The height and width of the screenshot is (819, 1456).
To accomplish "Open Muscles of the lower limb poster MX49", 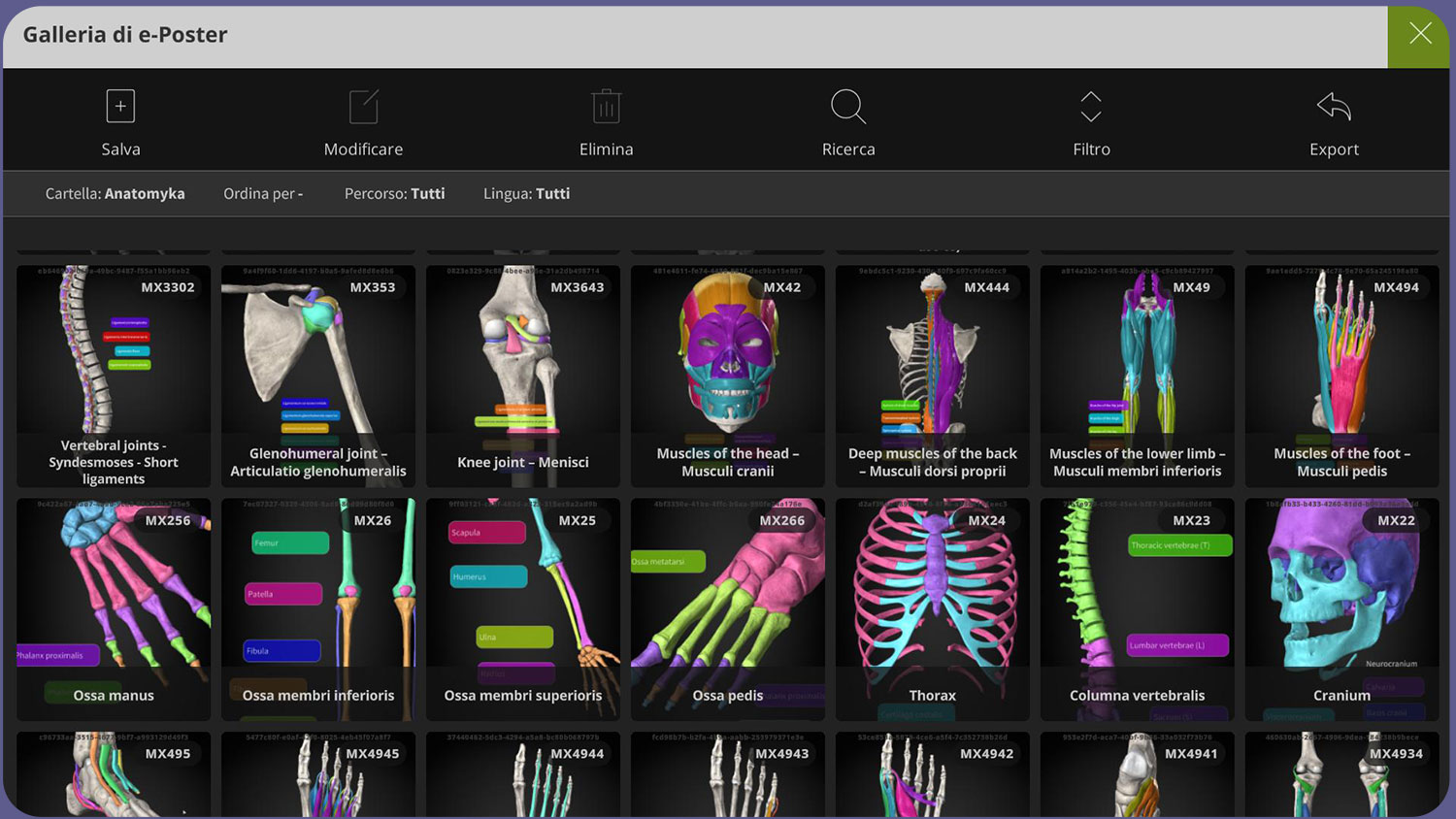I will point(1138,377).
